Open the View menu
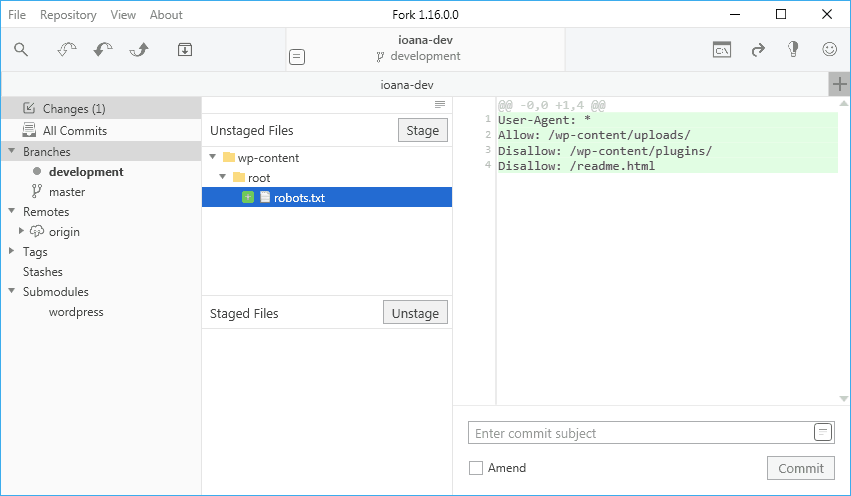This screenshot has height=496, width=851. tap(123, 15)
